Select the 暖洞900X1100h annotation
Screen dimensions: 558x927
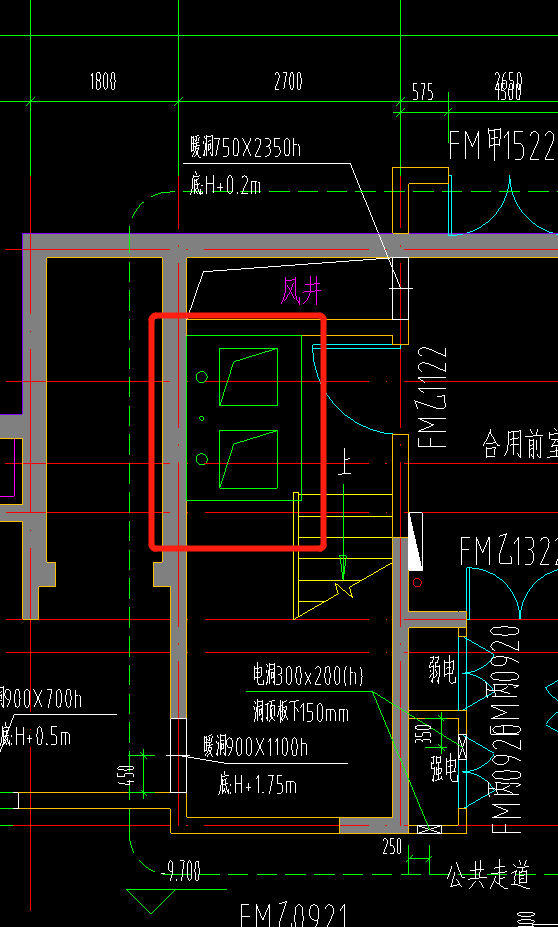tap(255, 747)
